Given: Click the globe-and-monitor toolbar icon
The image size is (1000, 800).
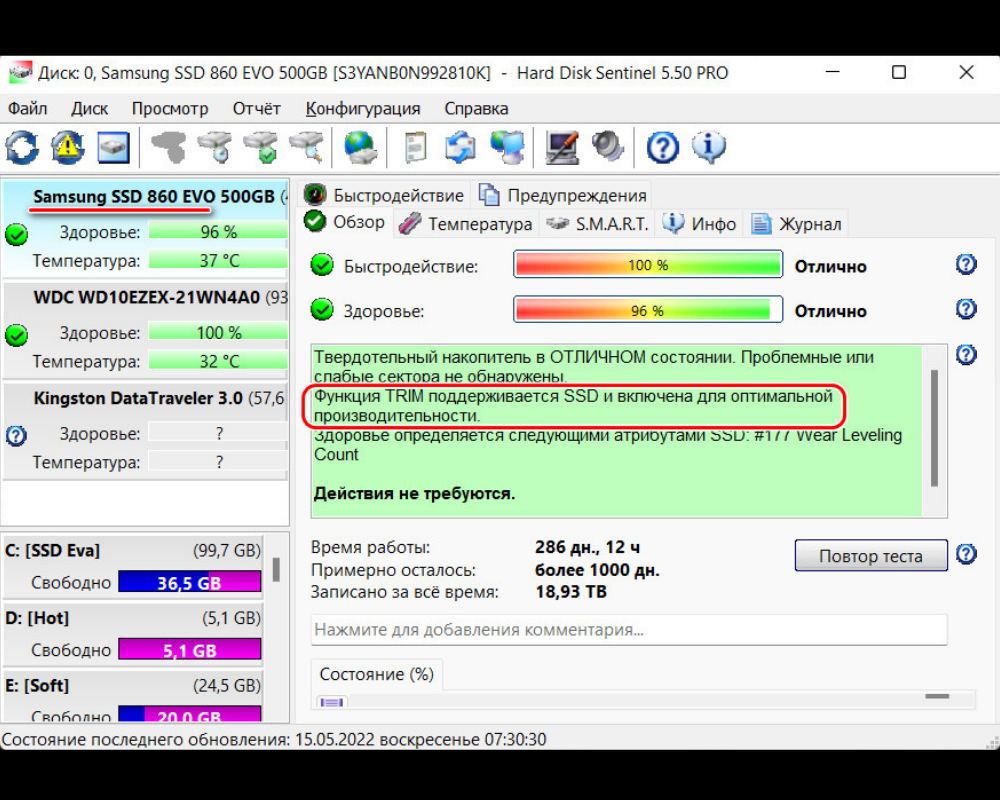Looking at the screenshot, I should point(507,147).
